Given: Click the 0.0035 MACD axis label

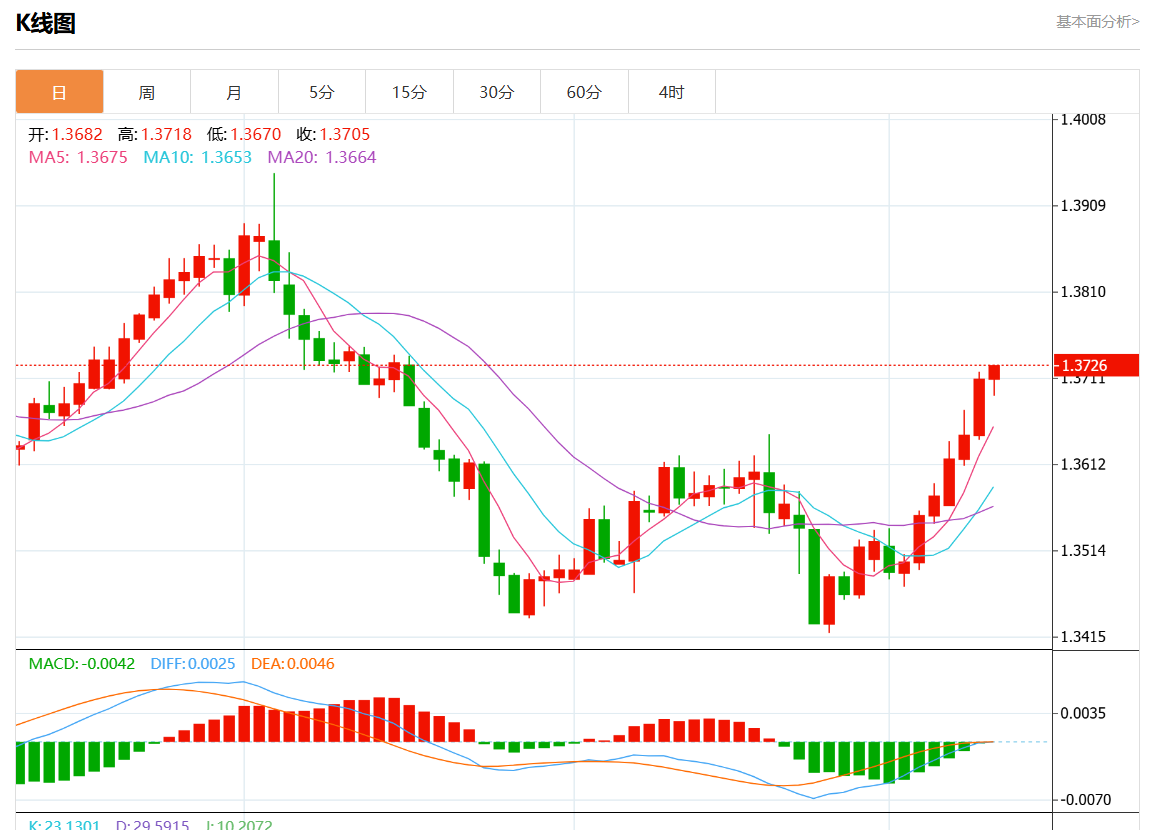Looking at the screenshot, I should 1083,713.
